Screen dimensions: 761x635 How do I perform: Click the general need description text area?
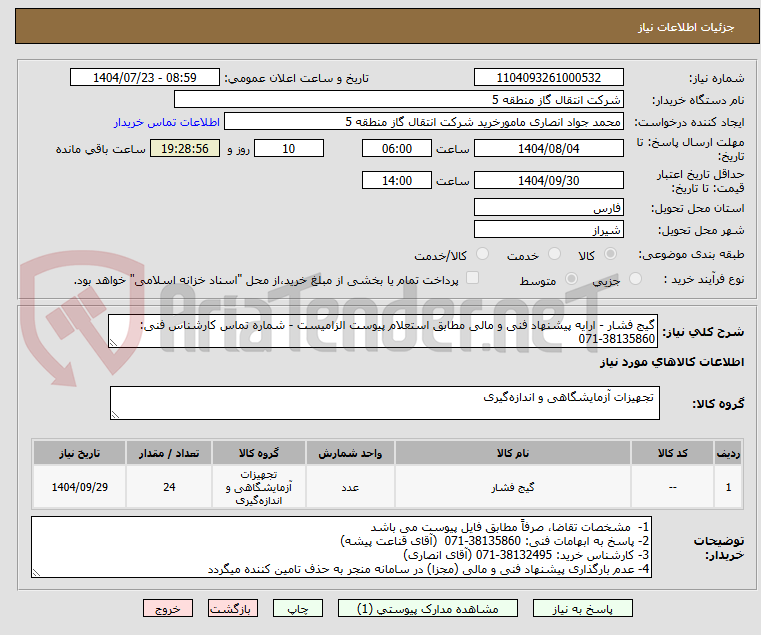pyautogui.click(x=383, y=331)
